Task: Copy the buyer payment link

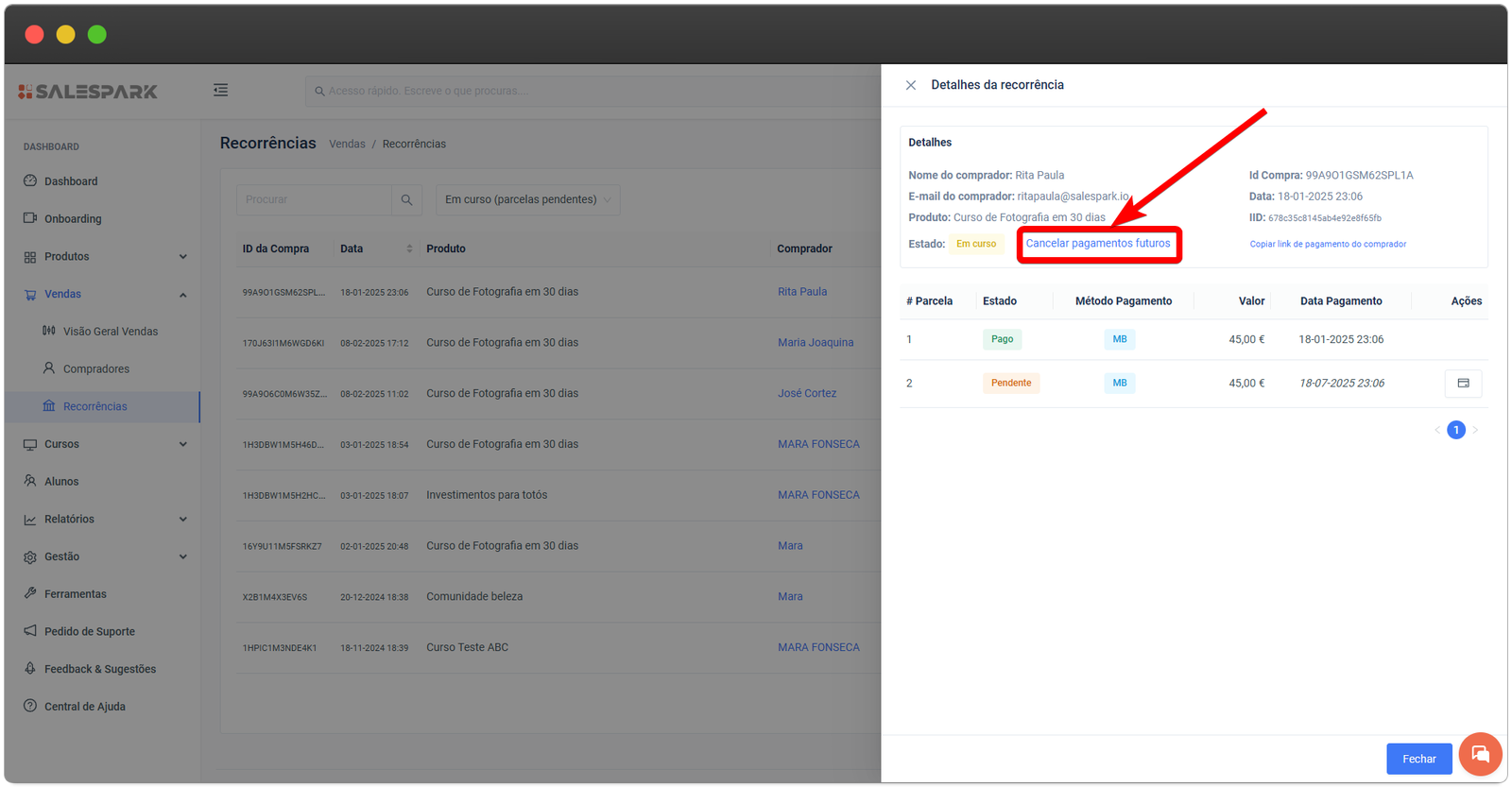Action: tap(1328, 244)
